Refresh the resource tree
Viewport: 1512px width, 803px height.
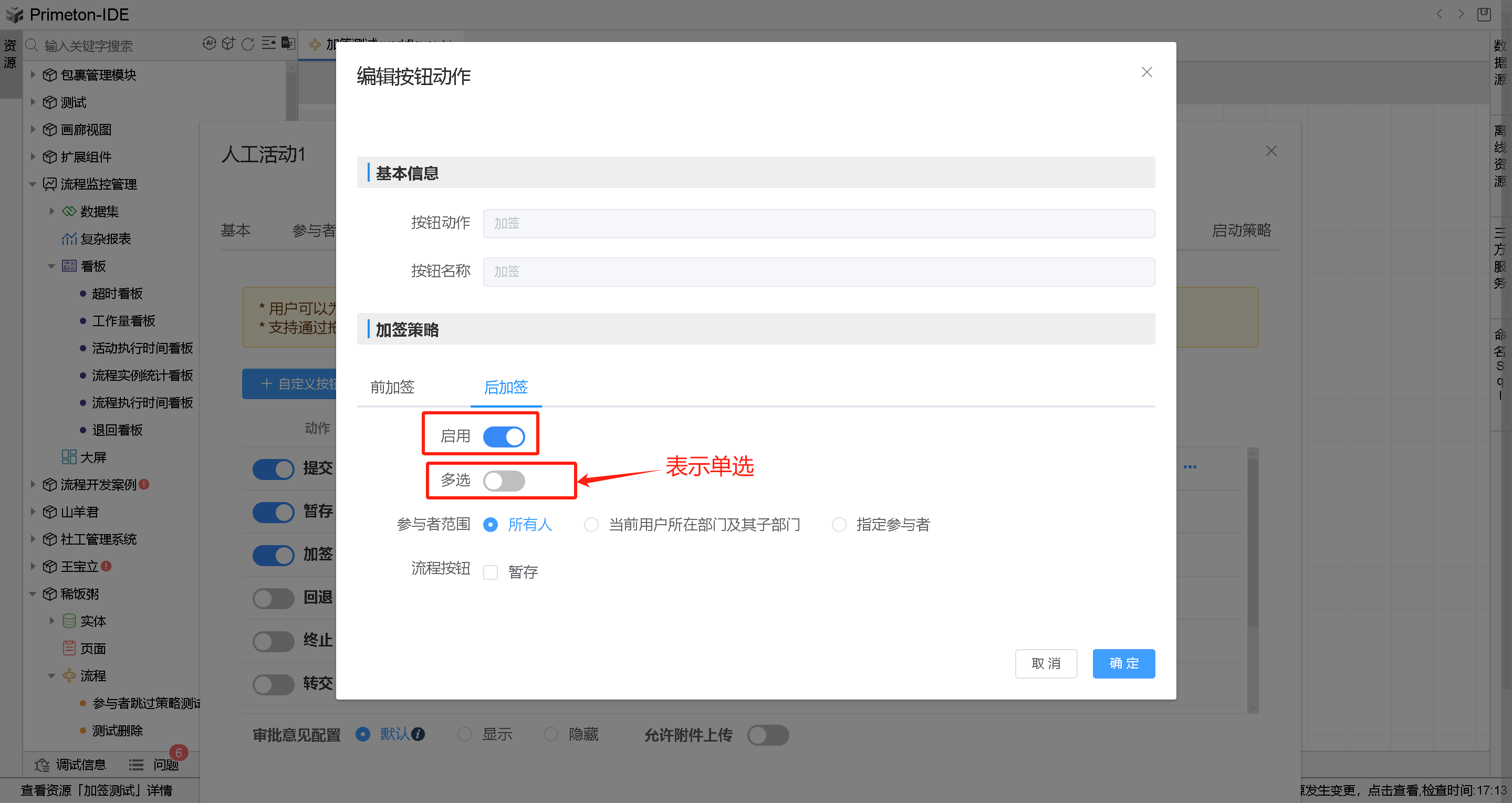[x=248, y=44]
